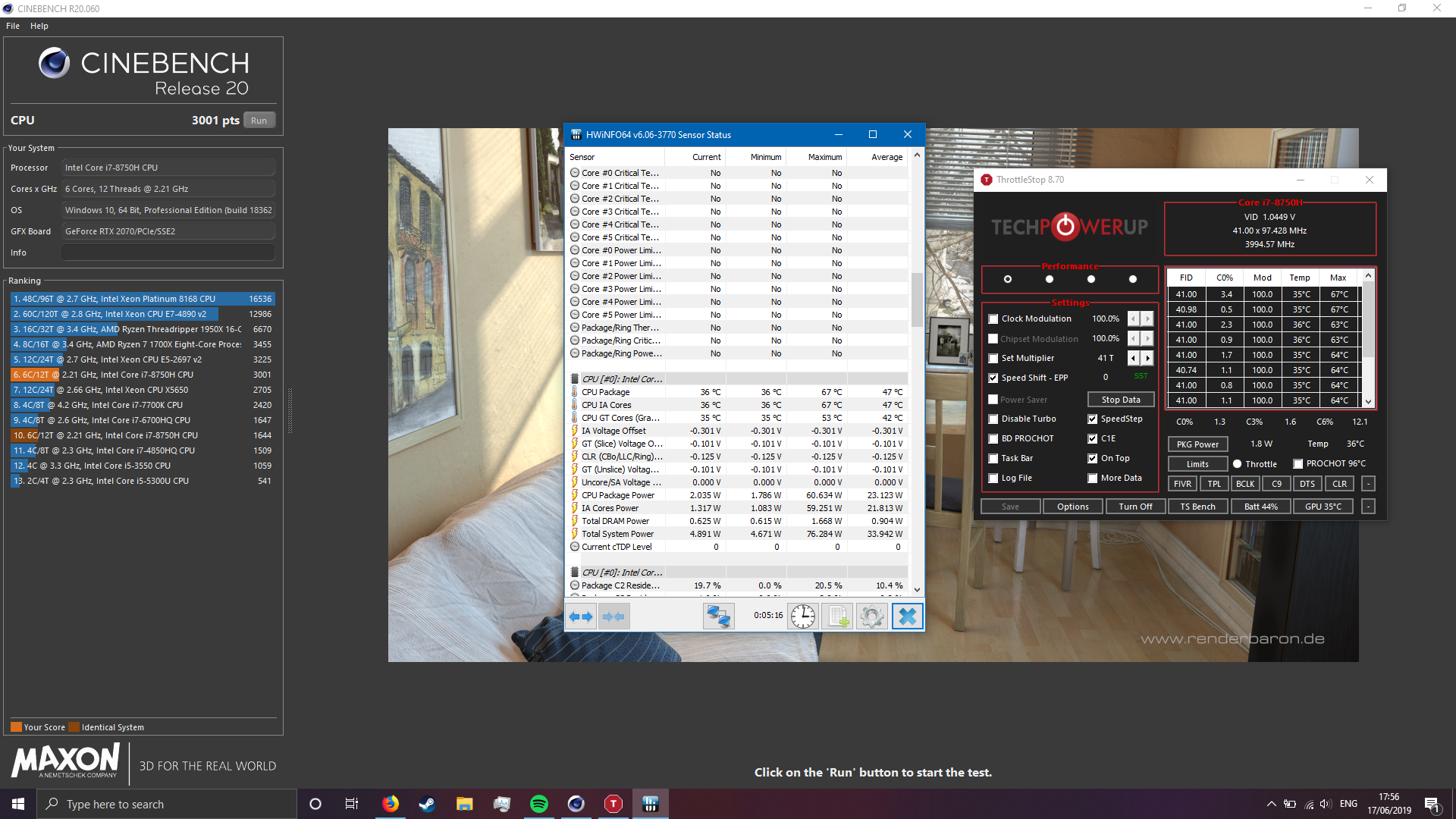
Task: Select the fourth Performance profile radio button
Action: point(1132,279)
